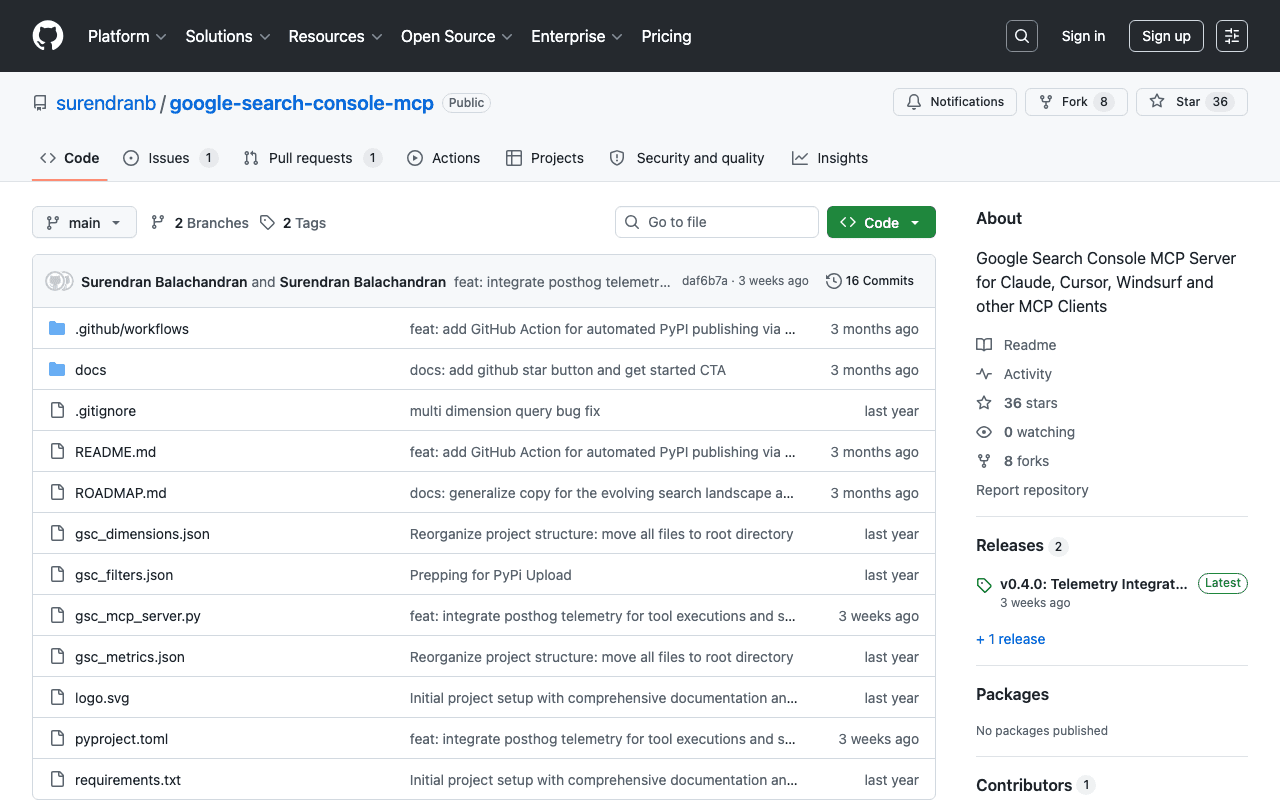Image resolution: width=1280 pixels, height=800 pixels.
Task: Click the bell icon in Notifications
Action: tap(914, 102)
